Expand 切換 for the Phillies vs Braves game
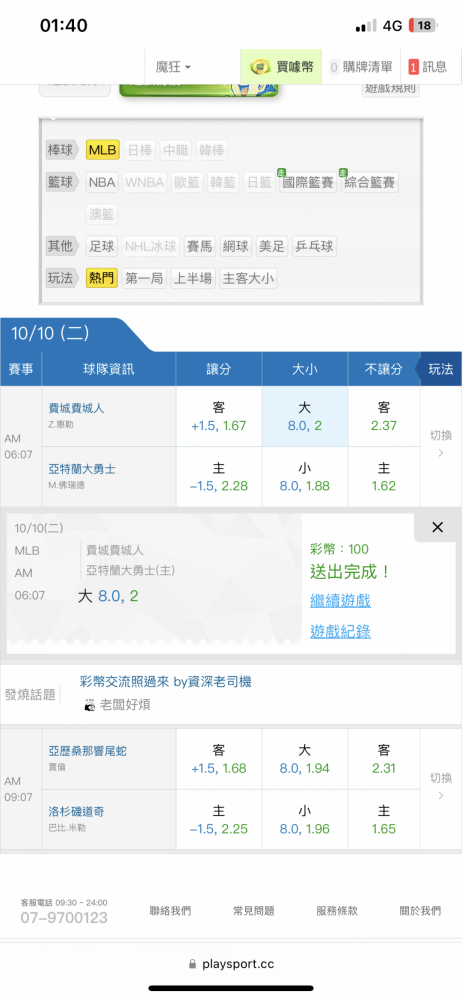 [441, 445]
